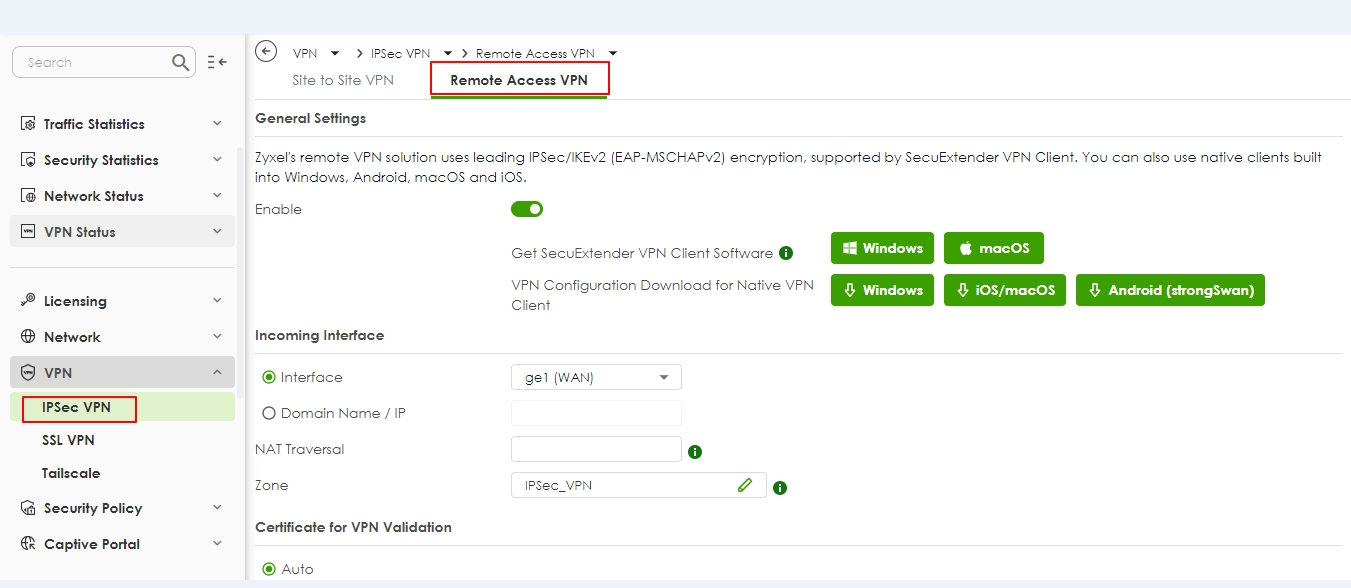The height and width of the screenshot is (588, 1351).
Task: Download VPN configuration for iOS/macOS
Action: (1005, 290)
